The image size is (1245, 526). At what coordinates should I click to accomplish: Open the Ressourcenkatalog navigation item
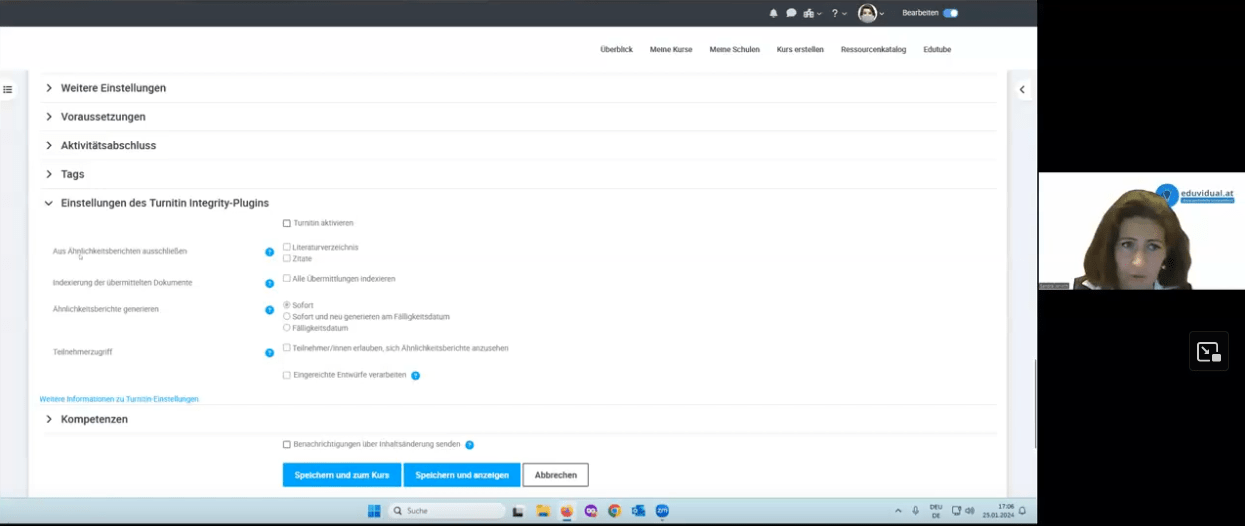[x=873, y=49]
